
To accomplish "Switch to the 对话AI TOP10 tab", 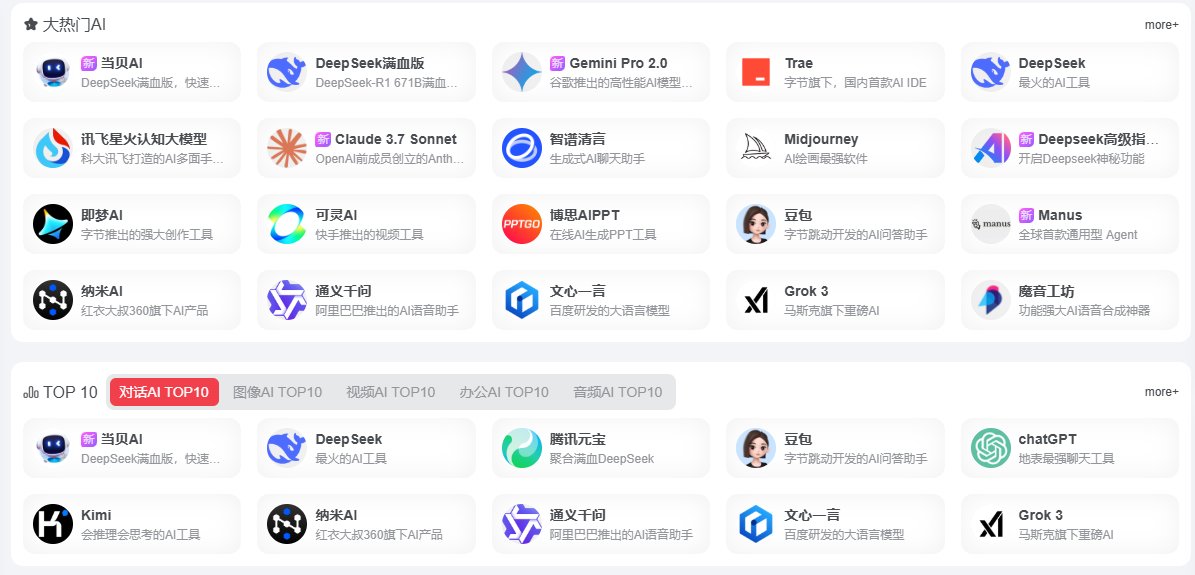I will coord(164,392).
